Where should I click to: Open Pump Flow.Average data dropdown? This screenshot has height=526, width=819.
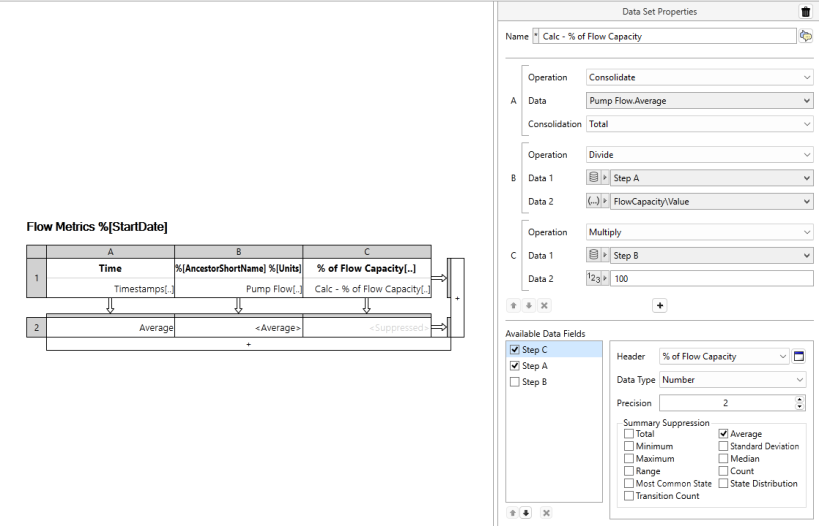[x=699, y=100]
